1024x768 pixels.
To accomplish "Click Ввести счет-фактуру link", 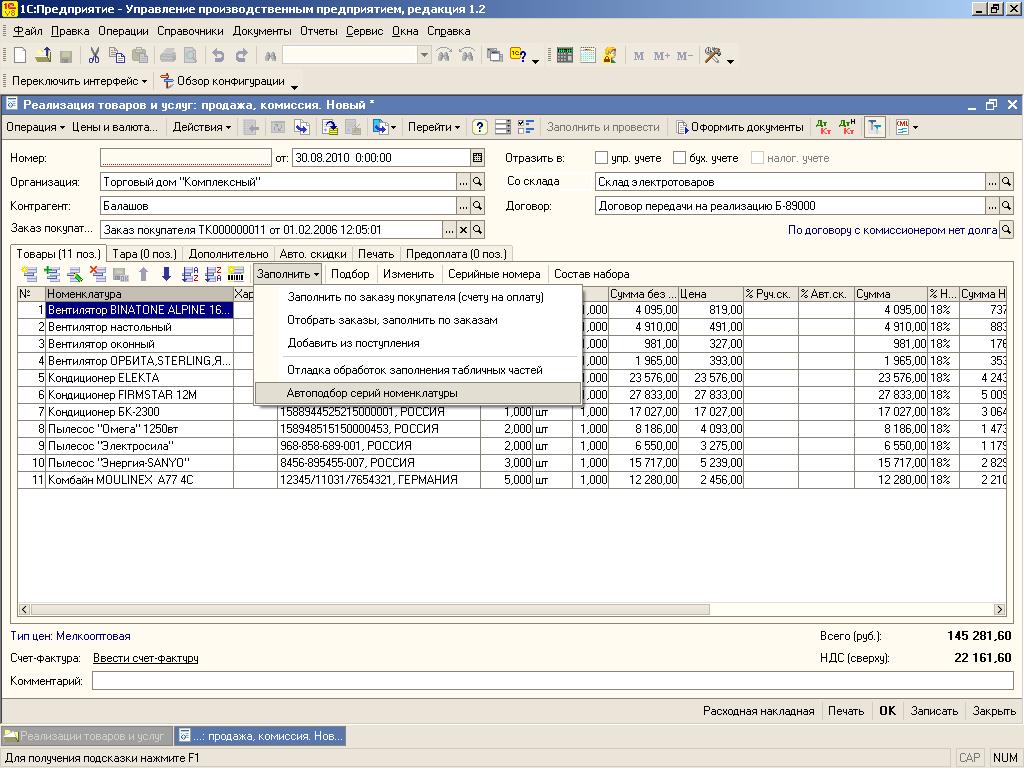I will click(145, 658).
